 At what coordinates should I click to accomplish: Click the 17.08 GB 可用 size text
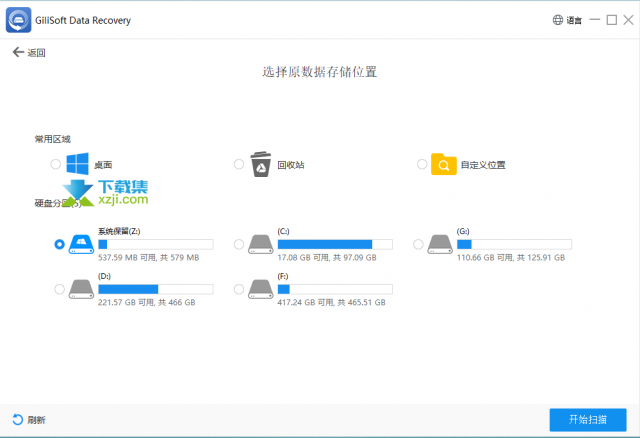tap(327, 258)
